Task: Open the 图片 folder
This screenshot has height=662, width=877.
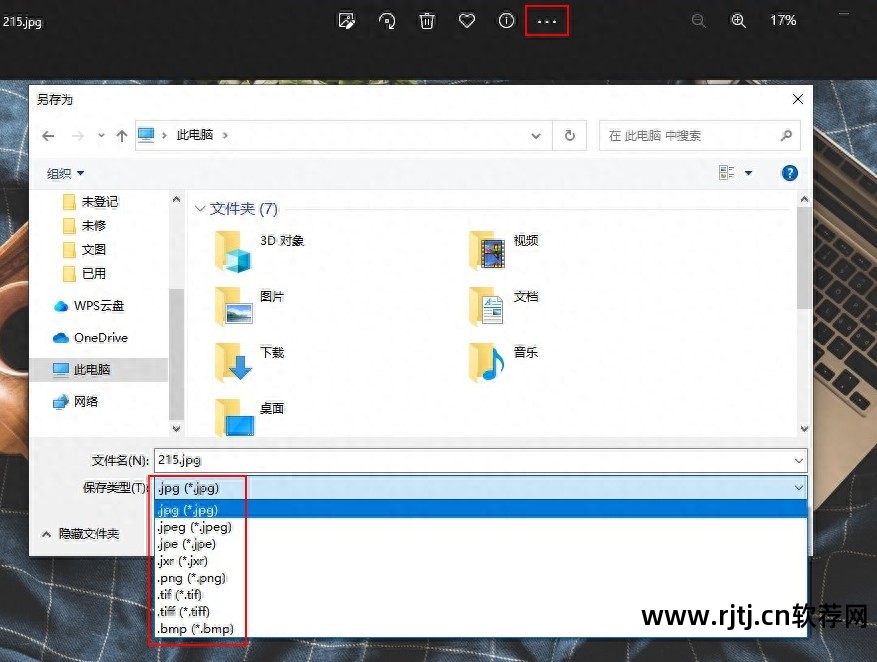Action: pyautogui.click(x=249, y=306)
